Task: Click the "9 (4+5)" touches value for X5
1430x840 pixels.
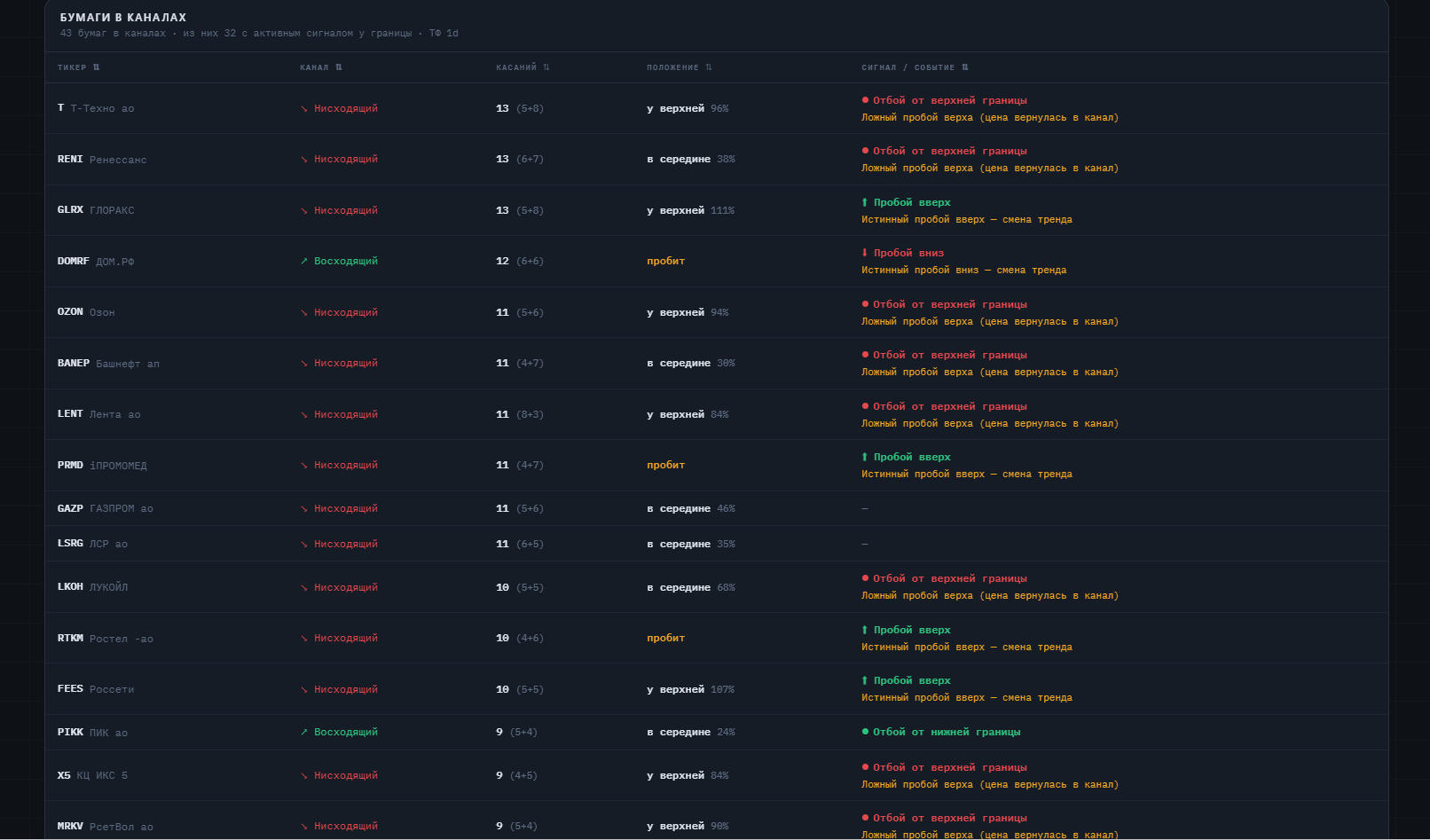Action: point(516,775)
